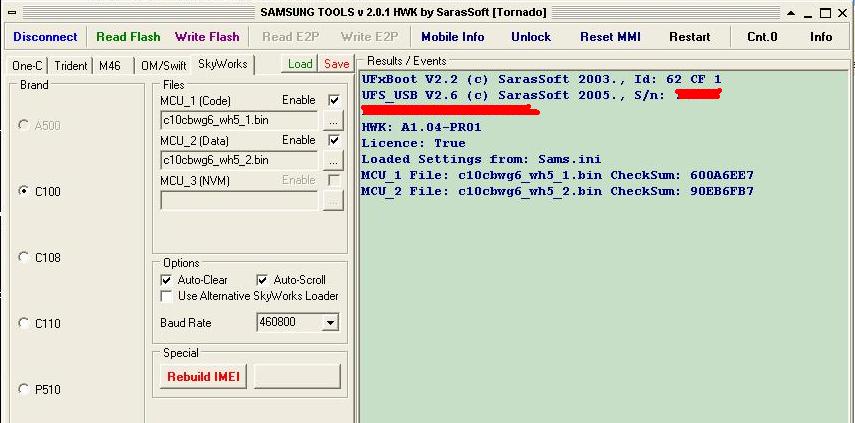Click the Rebuild IMEI button
Viewport: 855px width, 423px height.
[x=203, y=377]
